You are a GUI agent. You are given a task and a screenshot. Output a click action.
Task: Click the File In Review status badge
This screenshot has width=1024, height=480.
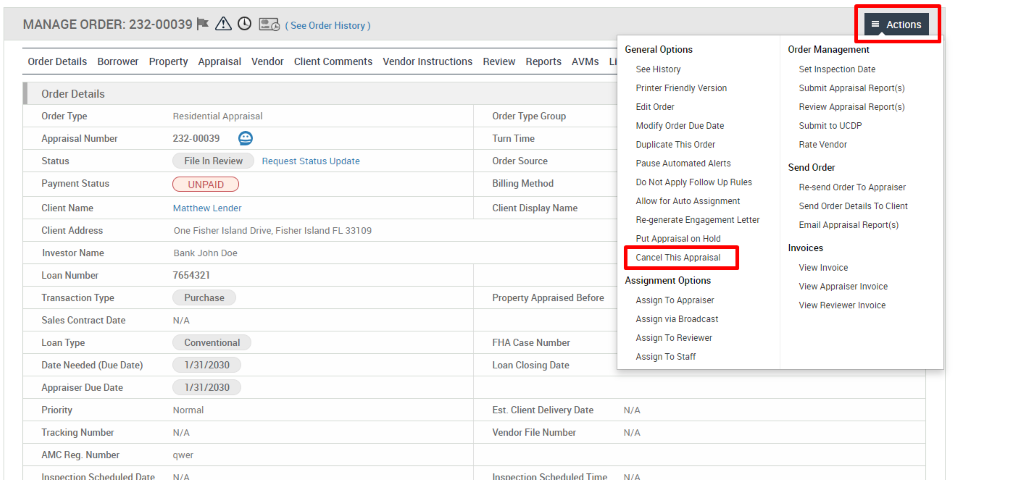click(x=213, y=161)
